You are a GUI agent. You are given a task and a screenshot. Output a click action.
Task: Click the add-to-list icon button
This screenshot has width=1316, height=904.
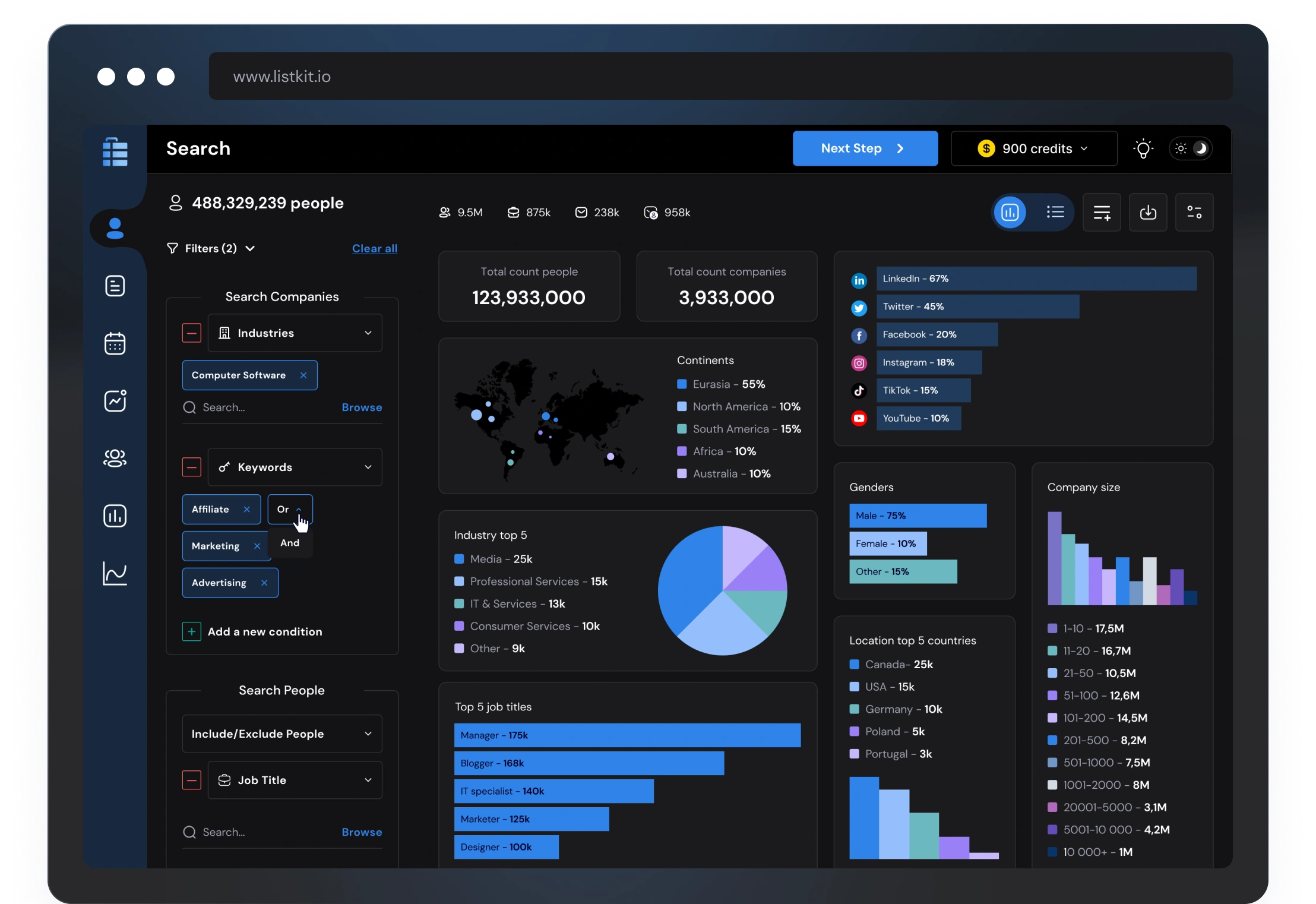[1102, 213]
